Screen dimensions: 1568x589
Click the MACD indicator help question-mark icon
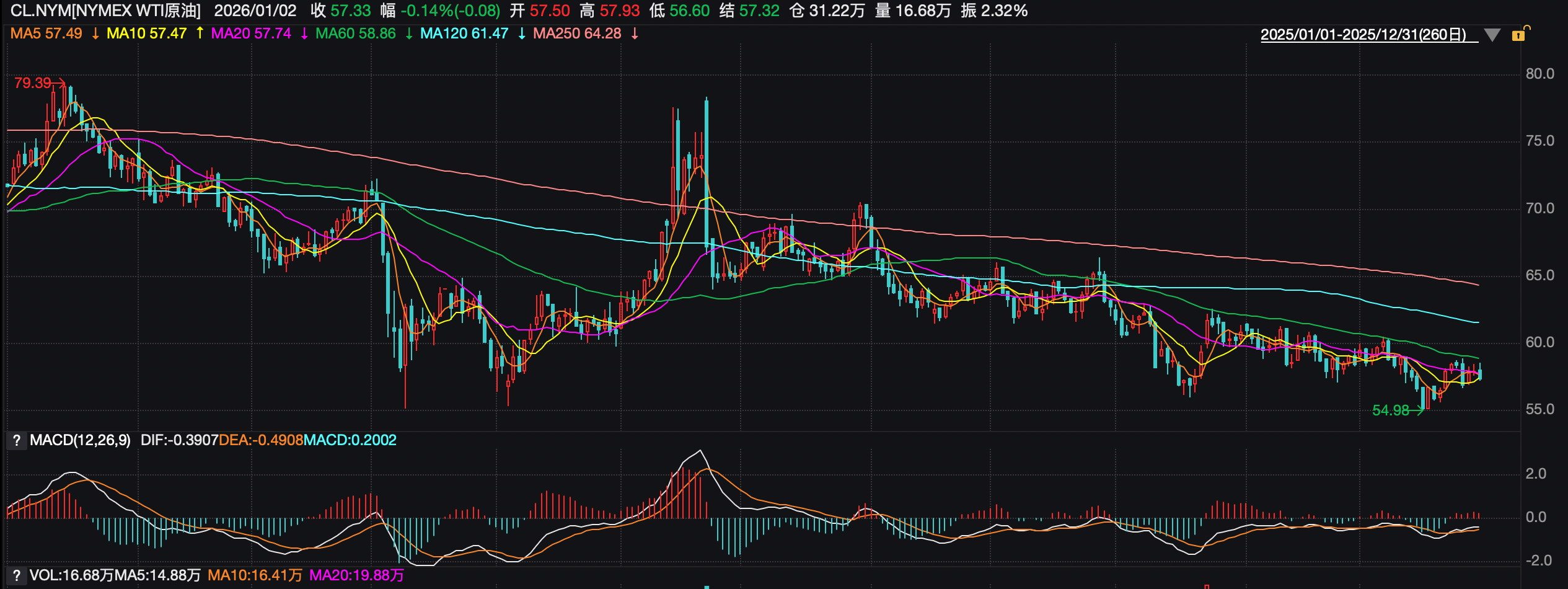(x=17, y=441)
